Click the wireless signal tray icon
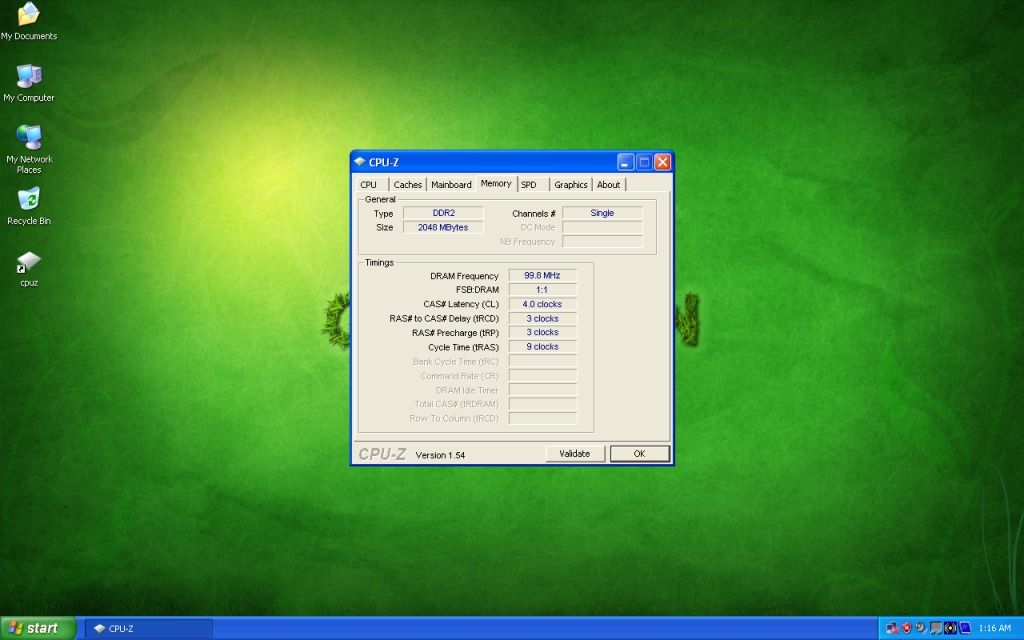 pyautogui.click(x=950, y=628)
